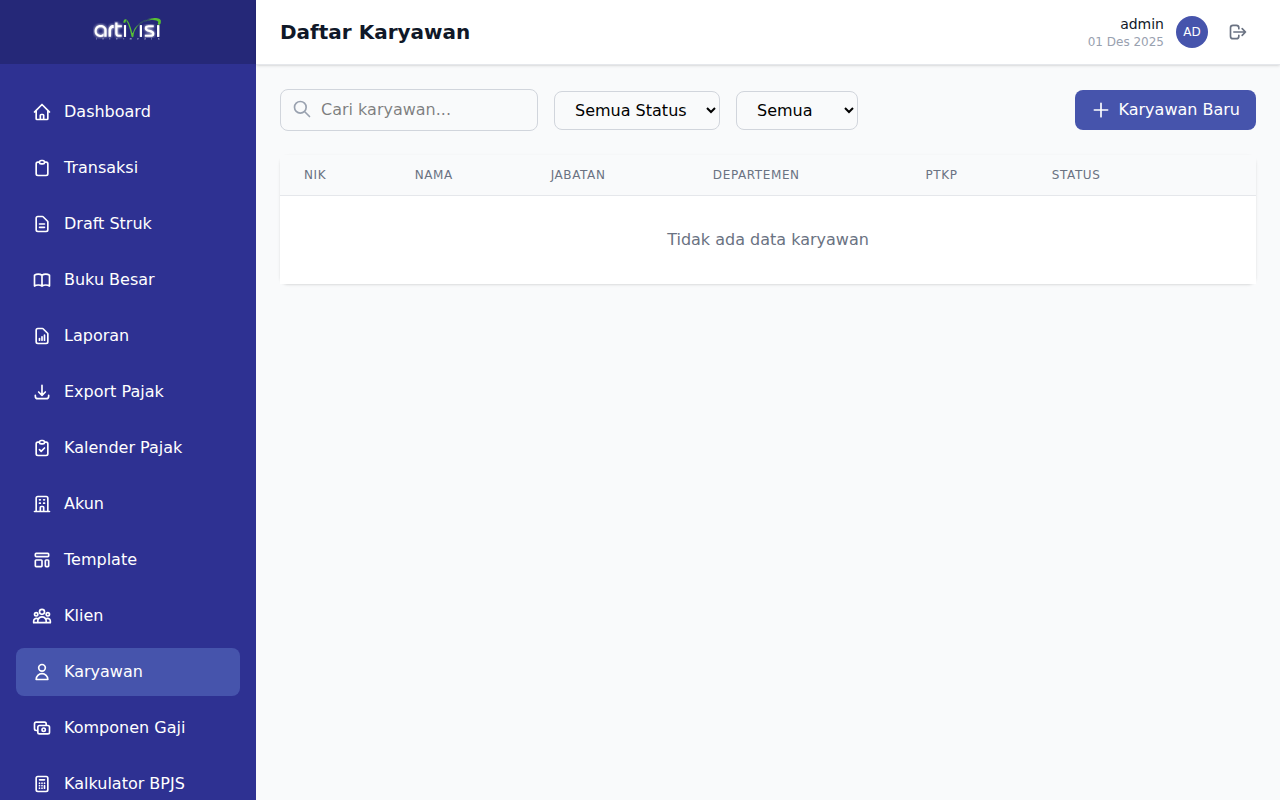Focus the Cari karyawan search field

(420, 110)
